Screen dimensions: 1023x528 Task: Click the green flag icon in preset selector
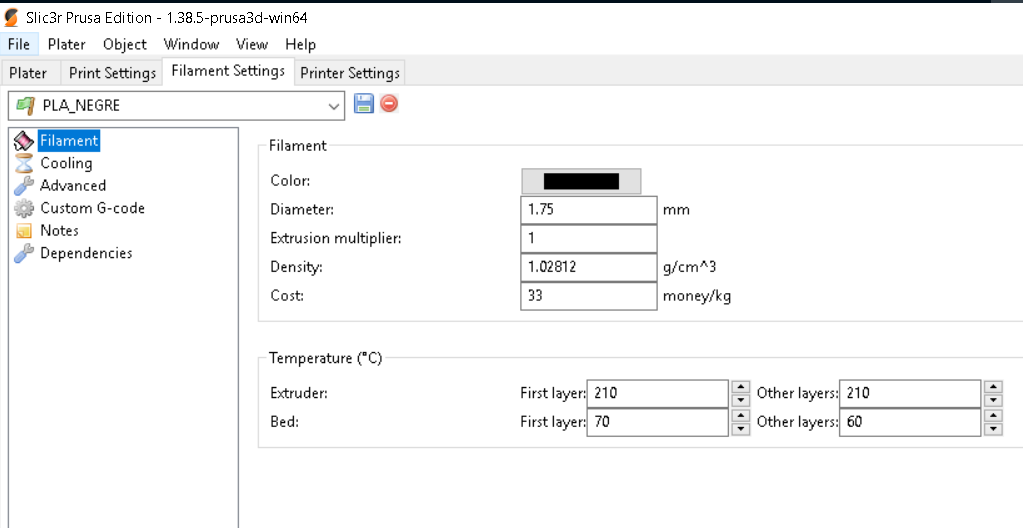tap(25, 105)
